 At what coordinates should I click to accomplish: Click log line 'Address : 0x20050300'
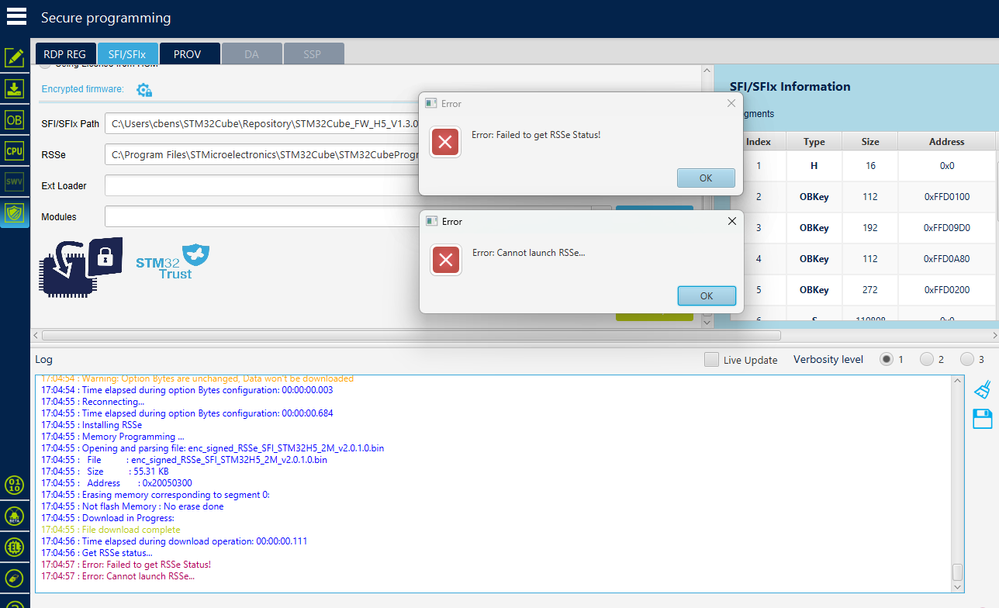(117, 483)
